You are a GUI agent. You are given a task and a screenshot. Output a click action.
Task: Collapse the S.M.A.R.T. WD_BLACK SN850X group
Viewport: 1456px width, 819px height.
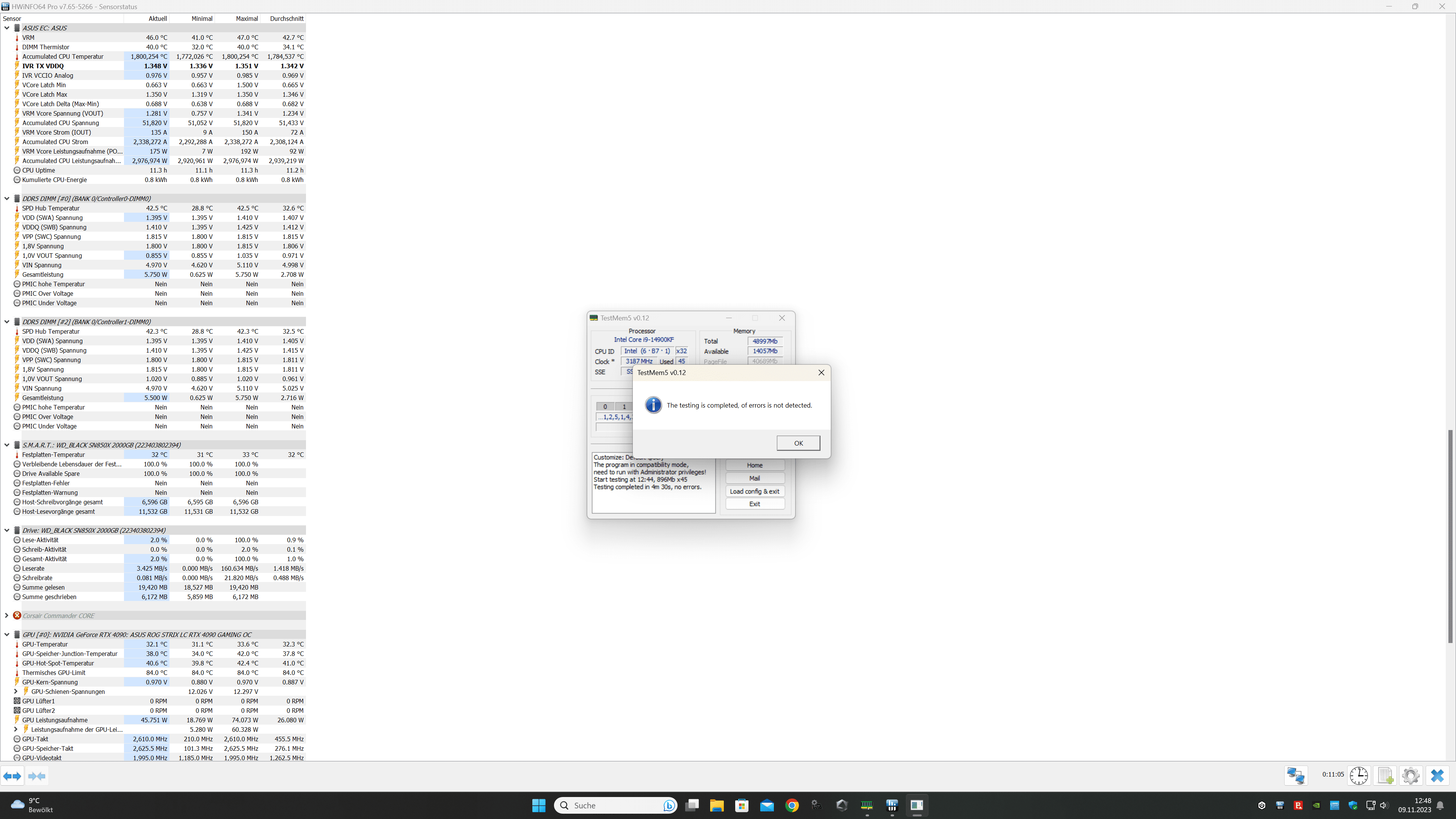pyautogui.click(x=7, y=445)
